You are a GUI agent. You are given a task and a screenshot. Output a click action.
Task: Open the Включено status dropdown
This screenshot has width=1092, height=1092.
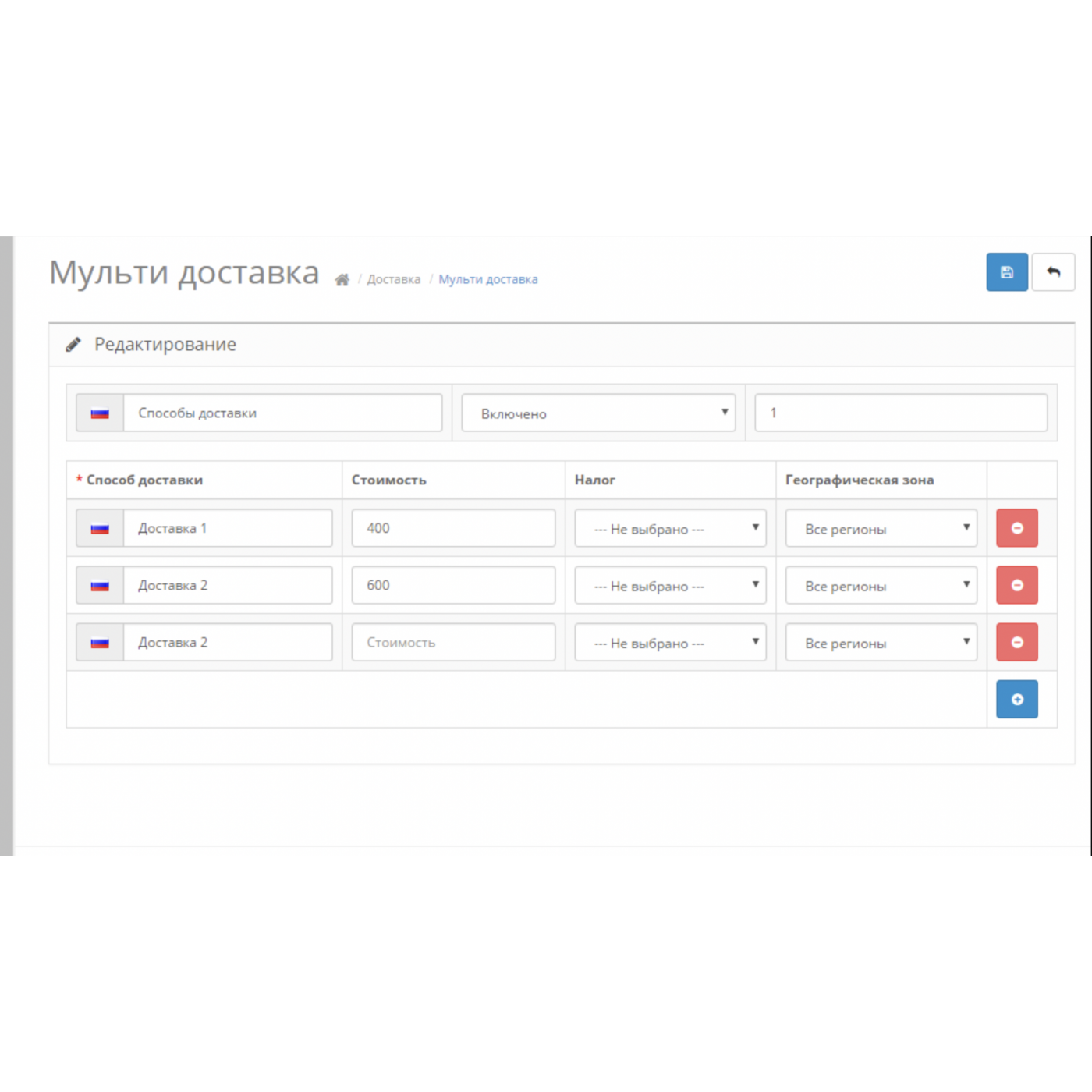598,413
